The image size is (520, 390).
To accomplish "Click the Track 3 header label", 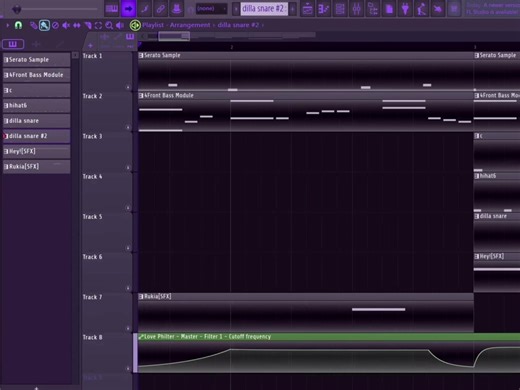I will coord(92,136).
